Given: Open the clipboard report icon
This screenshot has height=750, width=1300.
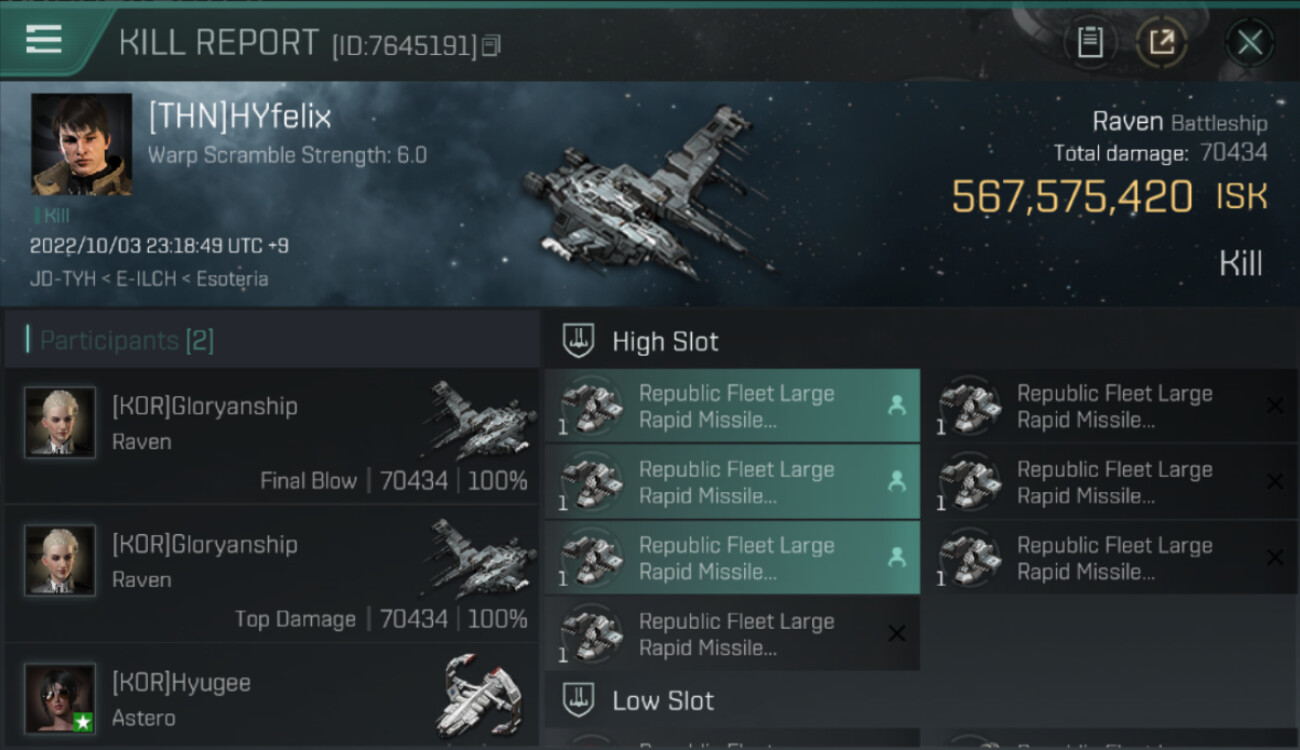Looking at the screenshot, I should 1090,42.
